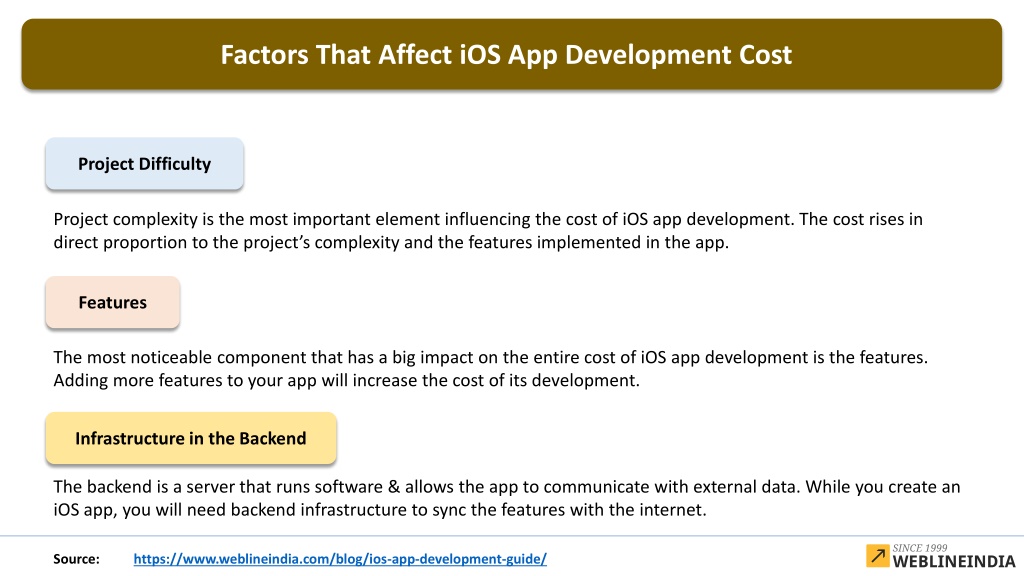Click the line starting 'iOS app, you will need'
Viewport: 1024px width, 576px height.
(379, 509)
